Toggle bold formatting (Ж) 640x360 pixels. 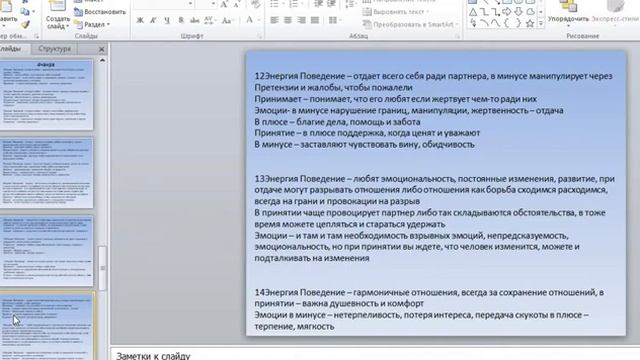(140, 20)
